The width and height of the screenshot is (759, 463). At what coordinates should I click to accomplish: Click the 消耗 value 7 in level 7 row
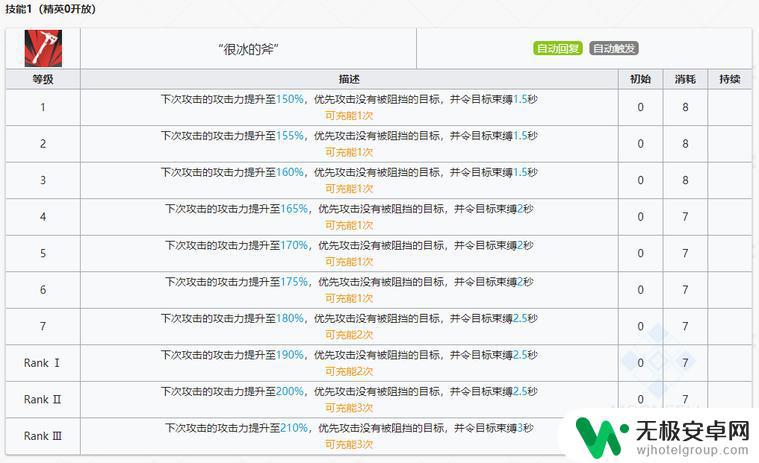click(x=685, y=327)
